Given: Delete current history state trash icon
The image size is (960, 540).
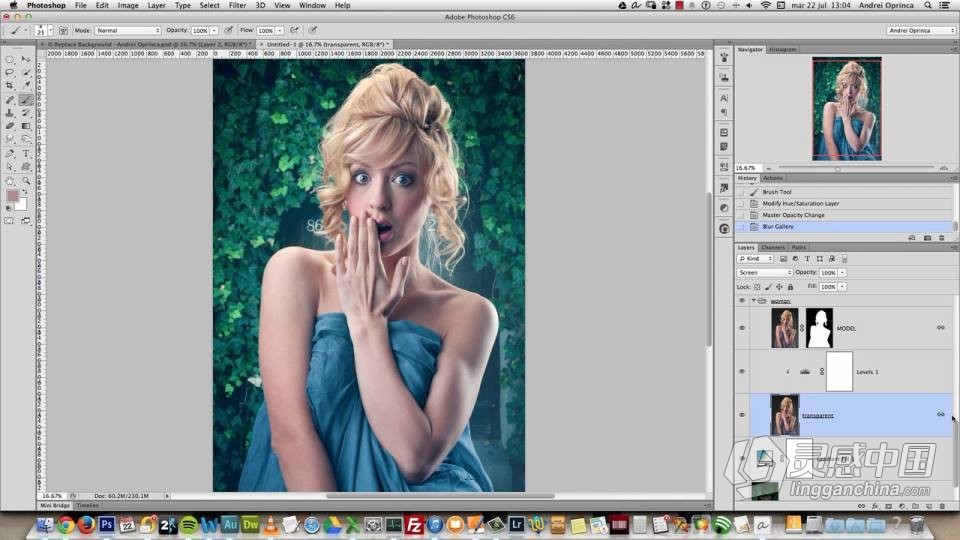Looking at the screenshot, I should pos(942,238).
